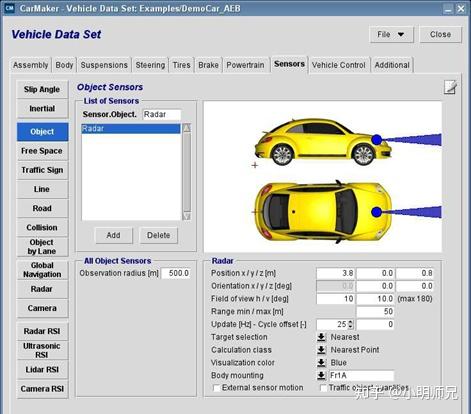
Task: Click the radar sensor dot on top-view car
Action: (x=377, y=212)
